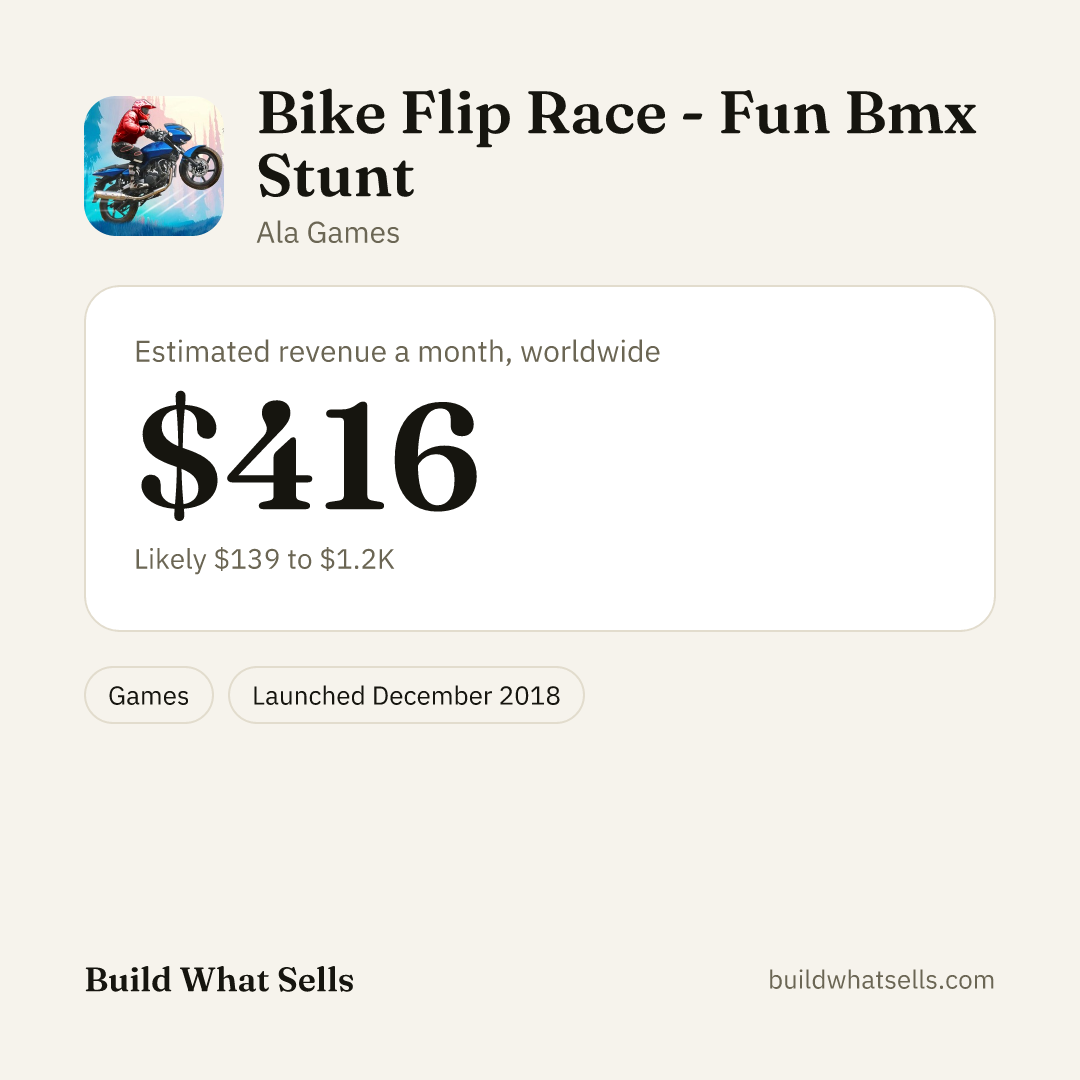Click the Bike Flip Race app icon
Screen dimensions: 1080x1080
[154, 166]
